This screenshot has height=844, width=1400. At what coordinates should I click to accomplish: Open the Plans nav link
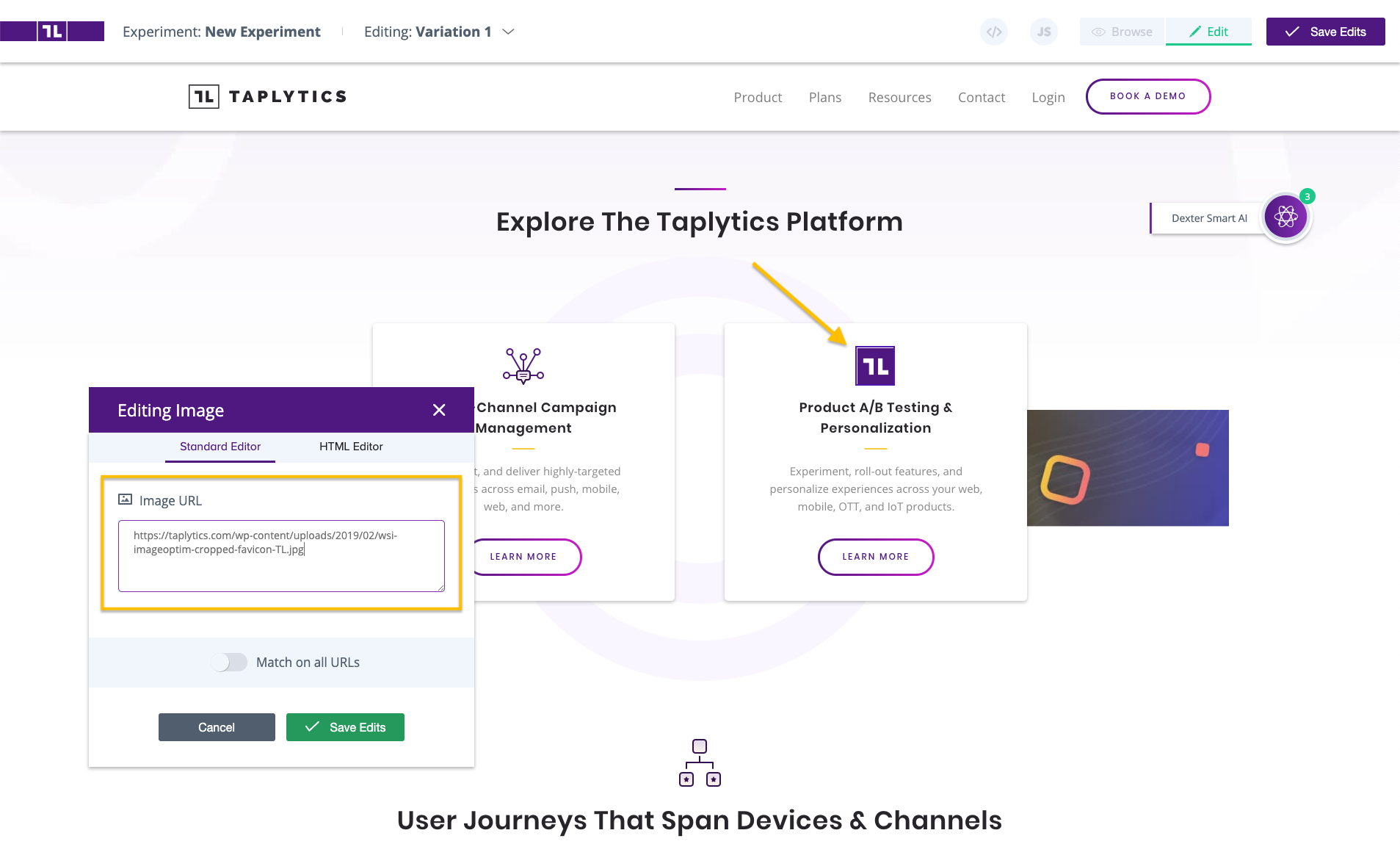(824, 97)
